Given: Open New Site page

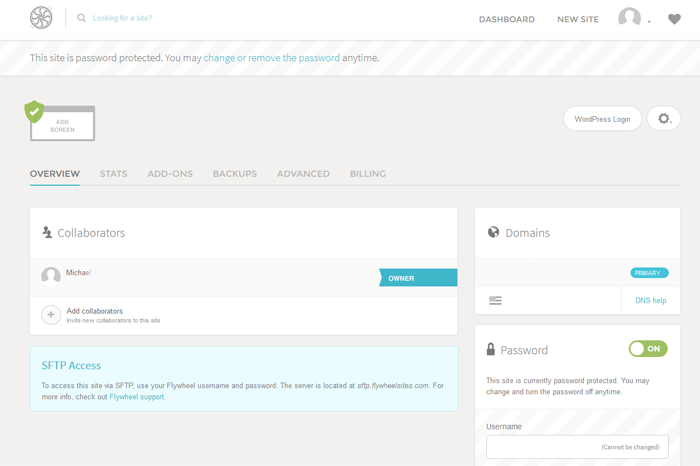Looking at the screenshot, I should pos(578,19).
